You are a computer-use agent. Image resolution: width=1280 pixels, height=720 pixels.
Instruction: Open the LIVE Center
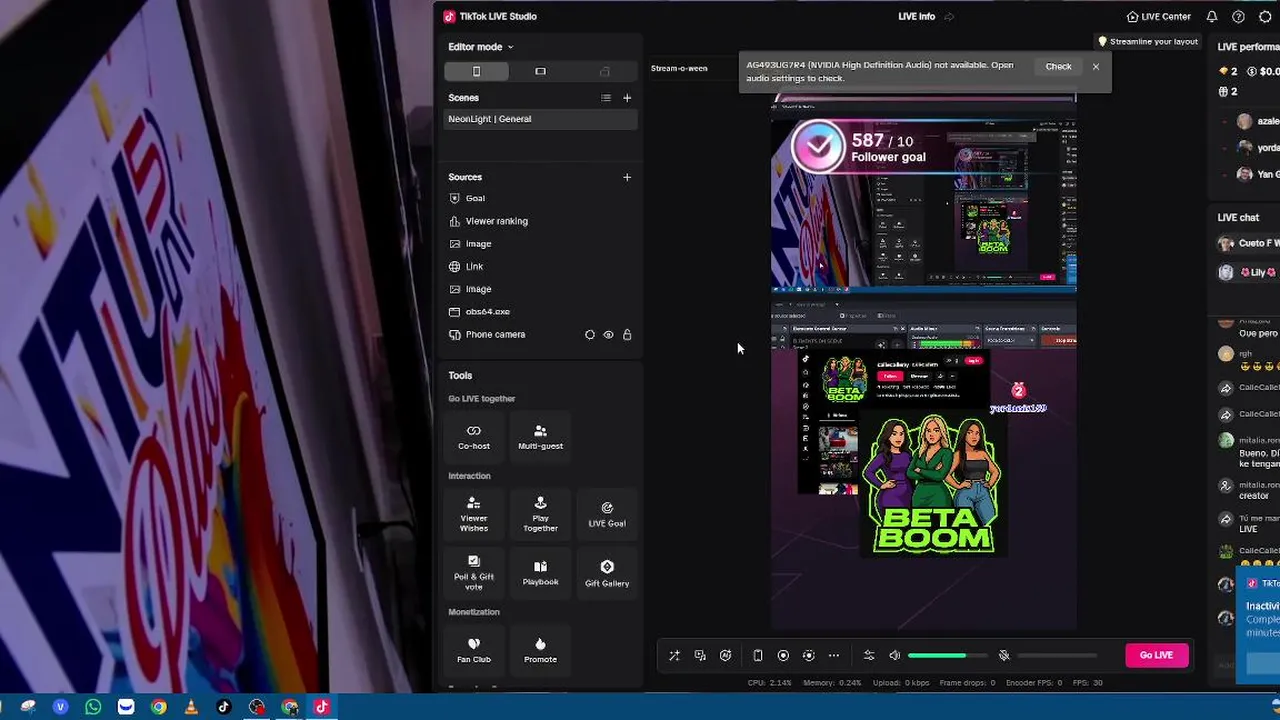(x=1158, y=17)
